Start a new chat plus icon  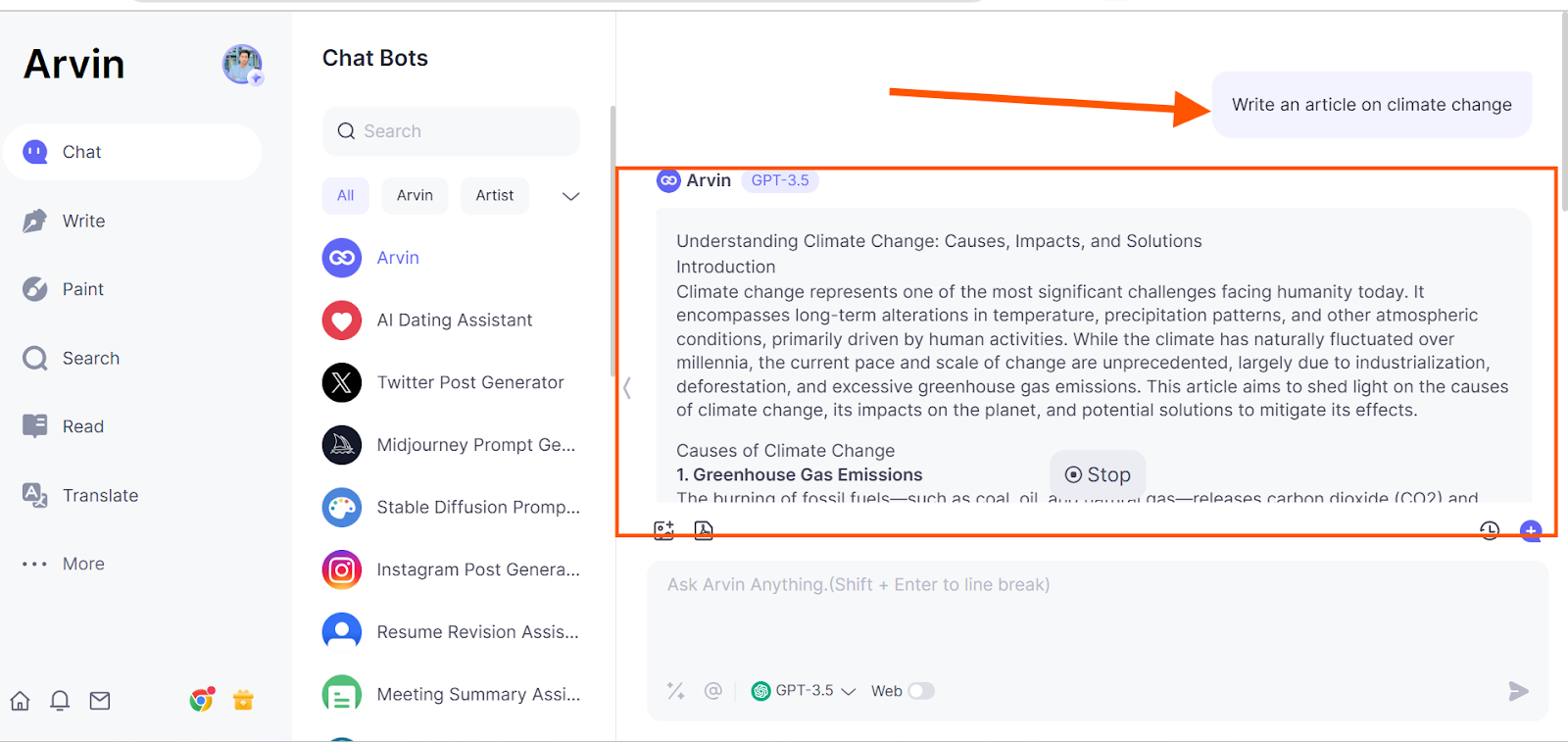1531,530
